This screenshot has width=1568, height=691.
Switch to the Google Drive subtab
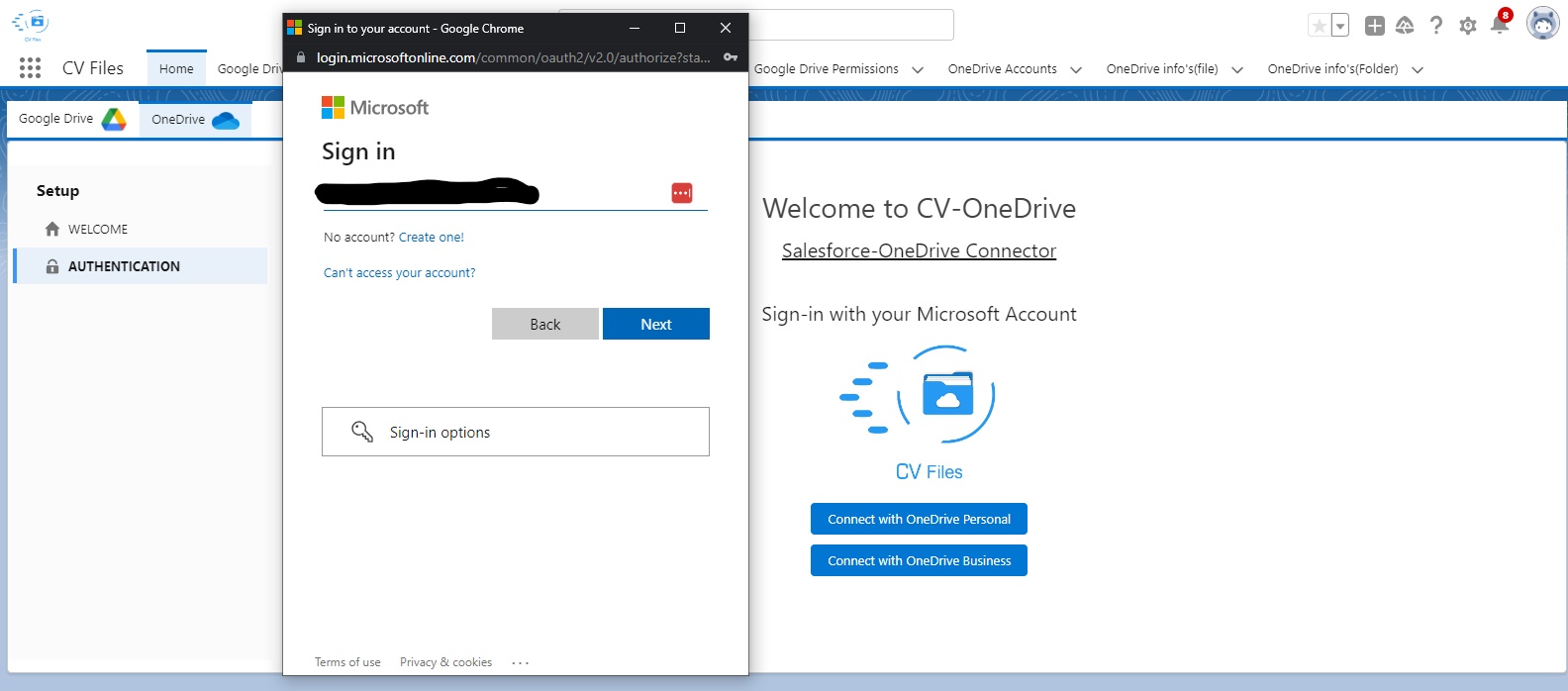click(71, 119)
